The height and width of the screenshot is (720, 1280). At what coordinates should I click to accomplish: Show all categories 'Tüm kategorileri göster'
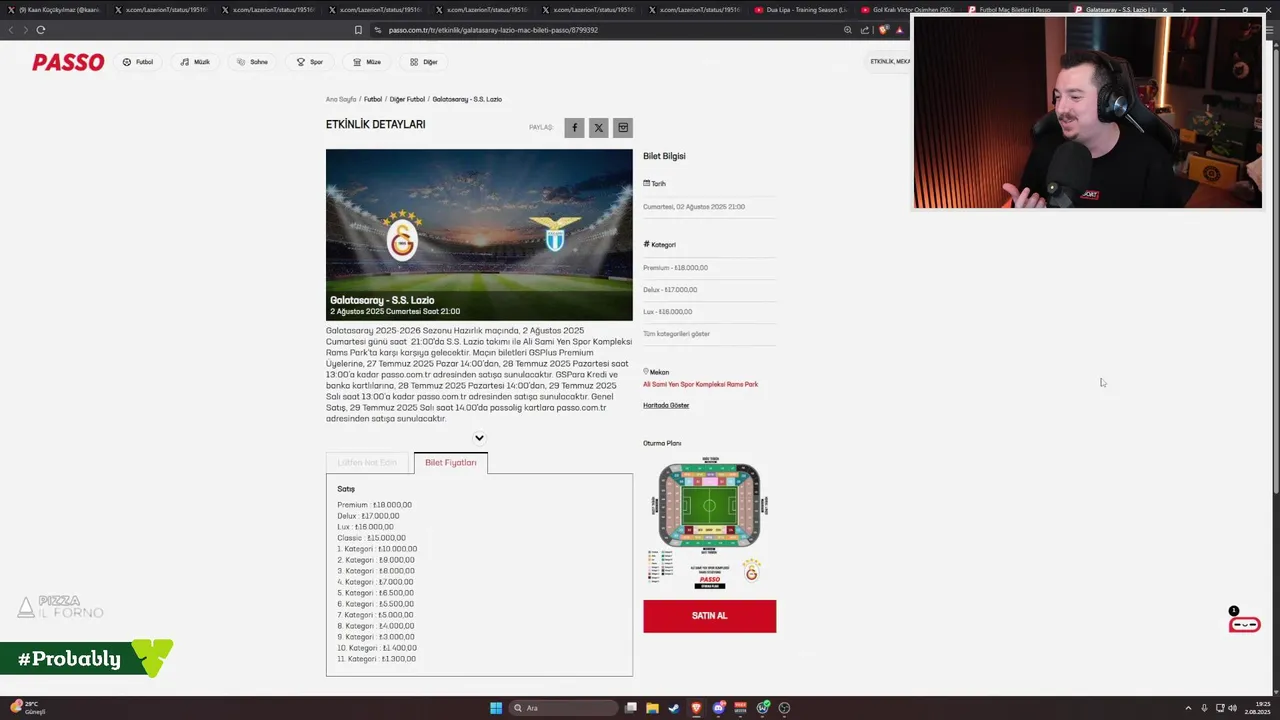pos(676,334)
